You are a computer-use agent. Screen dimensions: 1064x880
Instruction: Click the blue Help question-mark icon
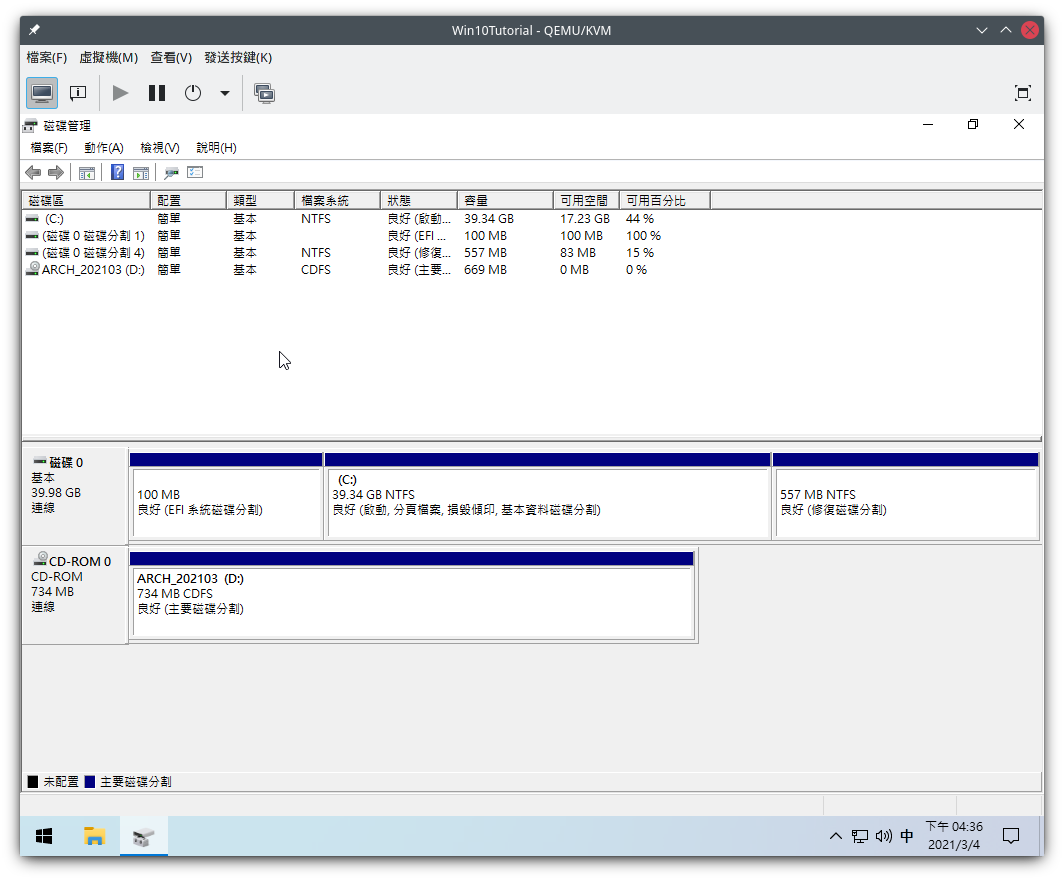point(117,172)
